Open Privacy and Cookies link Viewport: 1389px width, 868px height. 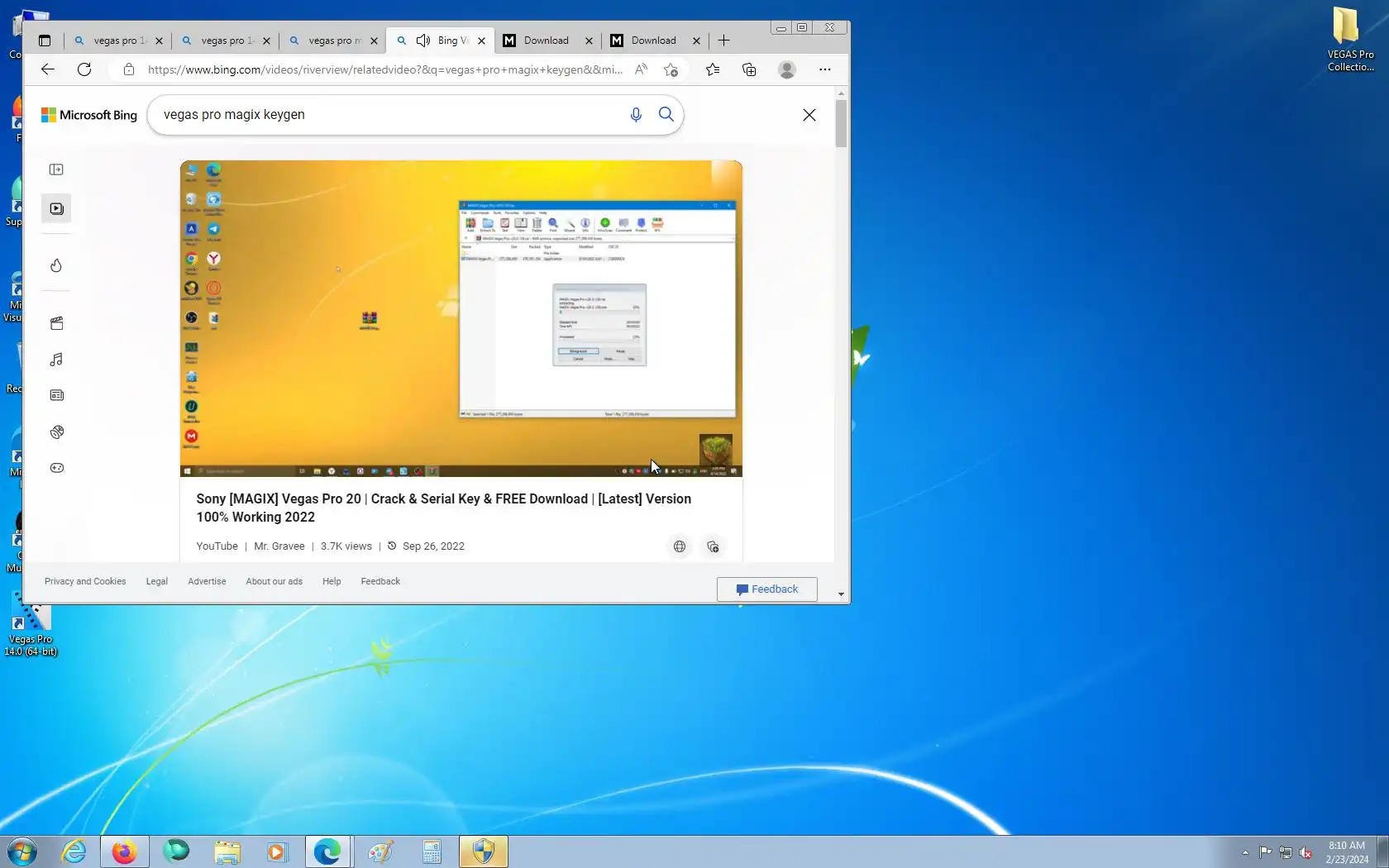(x=85, y=581)
